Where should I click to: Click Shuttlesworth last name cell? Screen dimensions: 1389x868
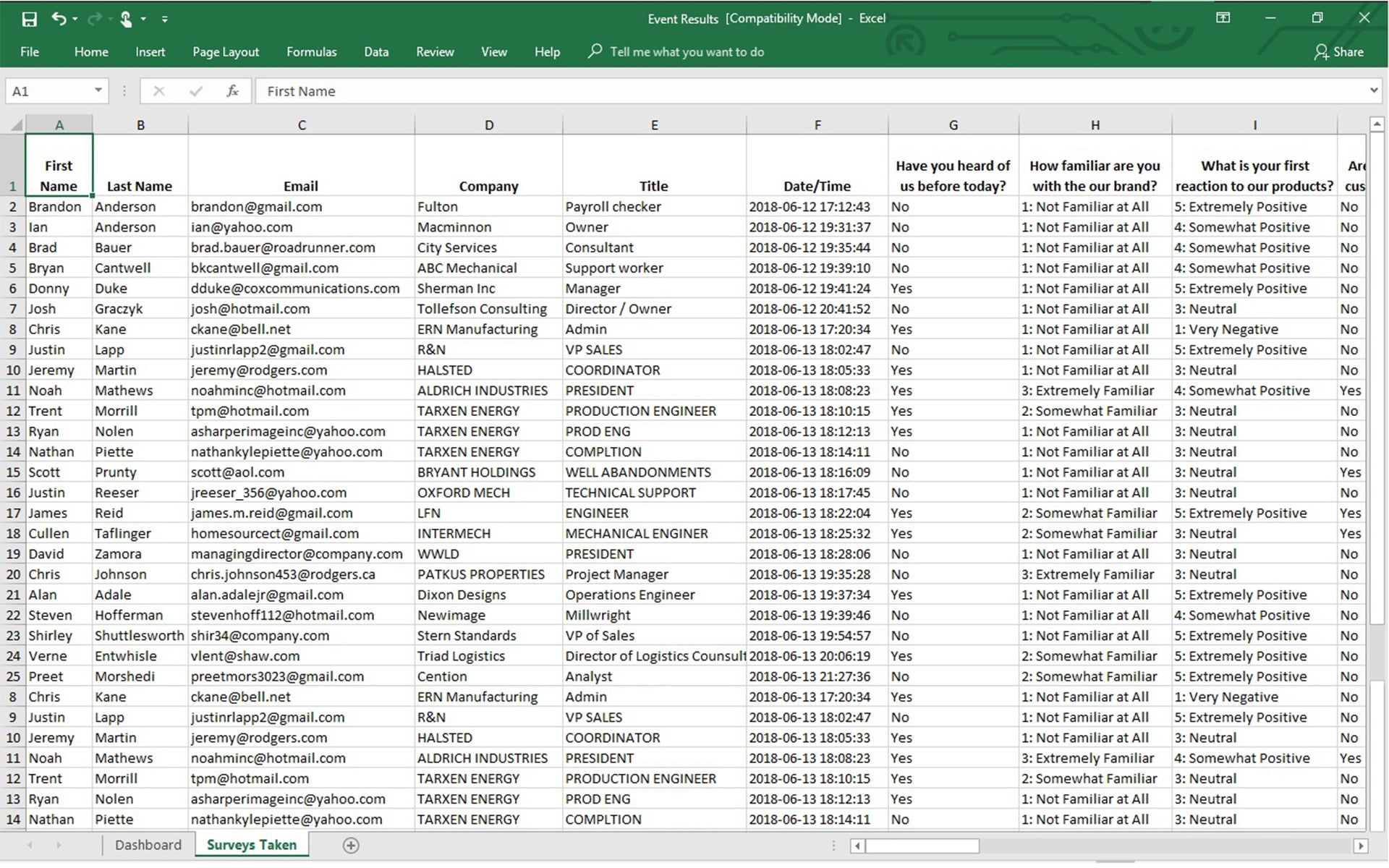coord(140,636)
